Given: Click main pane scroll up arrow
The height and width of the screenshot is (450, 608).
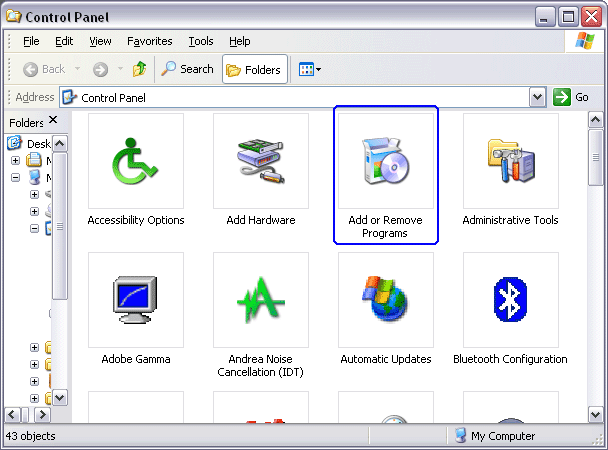Looking at the screenshot, I should (596, 120).
